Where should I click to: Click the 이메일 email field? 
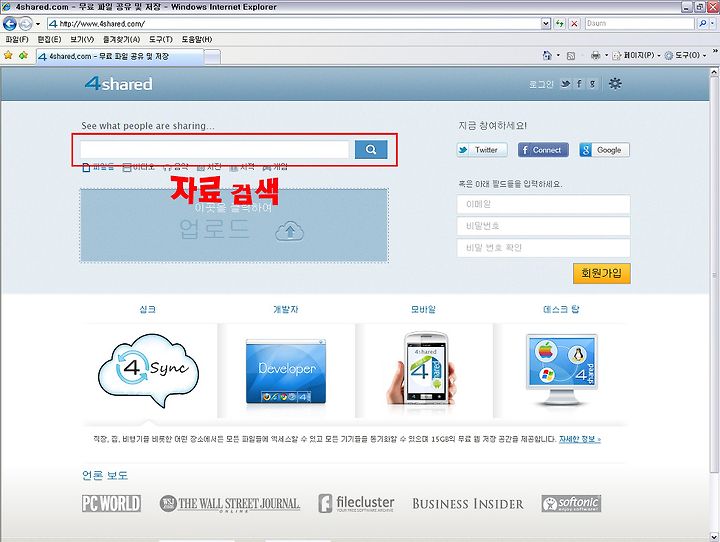coord(543,204)
